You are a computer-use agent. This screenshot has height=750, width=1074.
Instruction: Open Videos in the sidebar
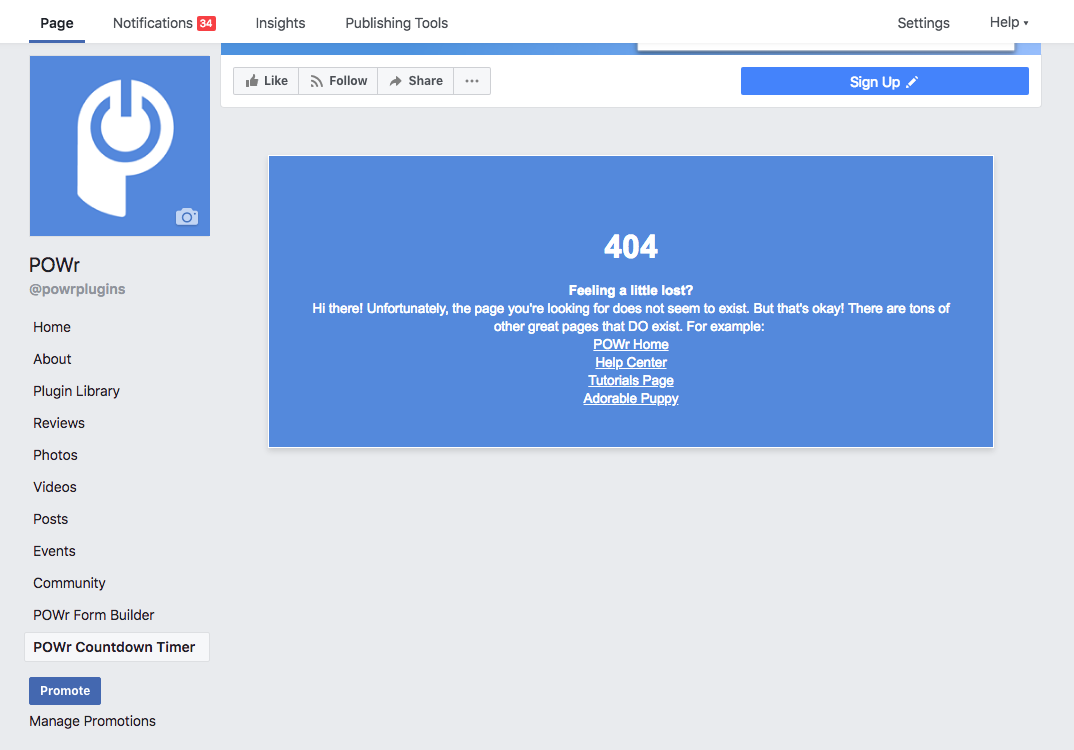click(x=55, y=487)
